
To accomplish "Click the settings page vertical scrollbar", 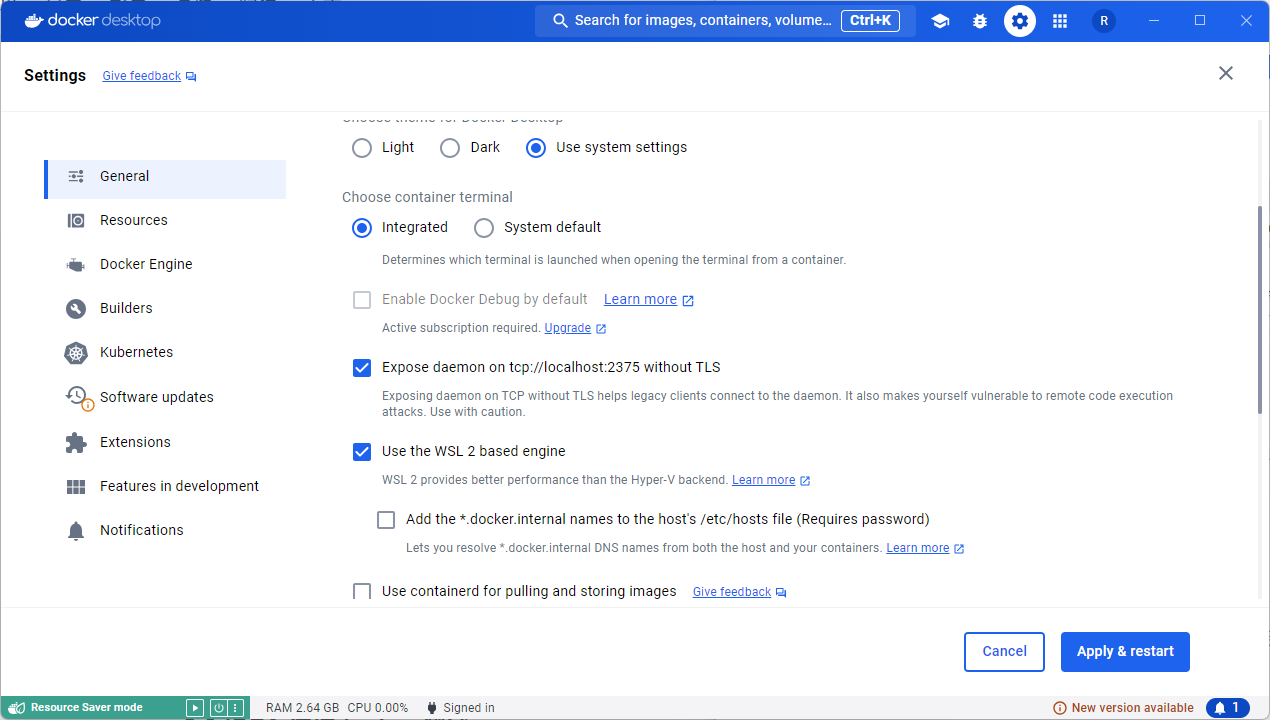I will click(x=1262, y=310).
